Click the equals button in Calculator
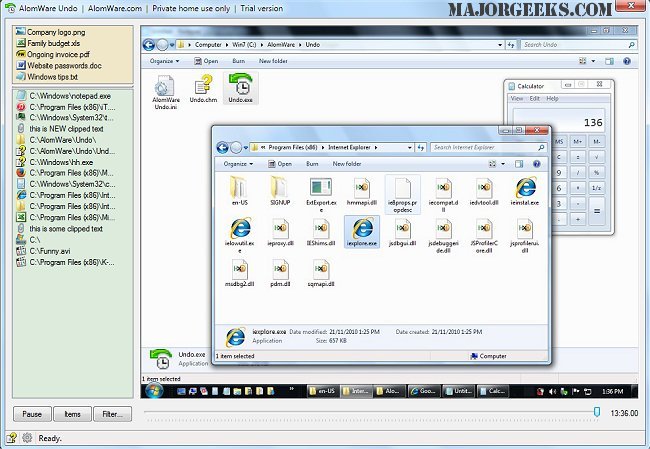This screenshot has width=650, height=449. [x=597, y=211]
